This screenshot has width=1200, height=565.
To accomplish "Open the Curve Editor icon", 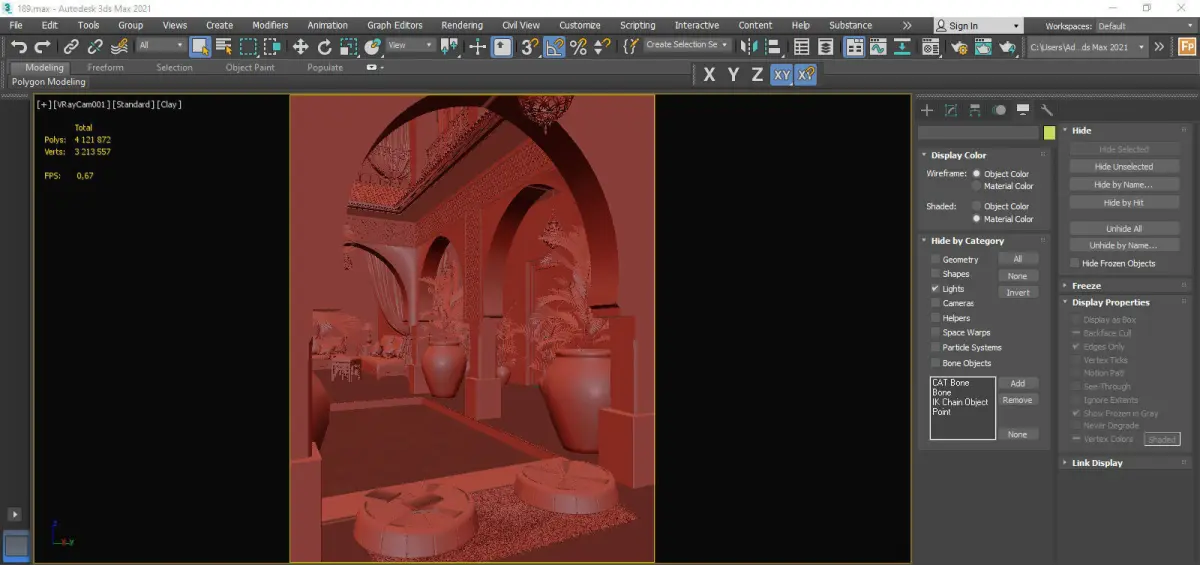I will (878, 46).
